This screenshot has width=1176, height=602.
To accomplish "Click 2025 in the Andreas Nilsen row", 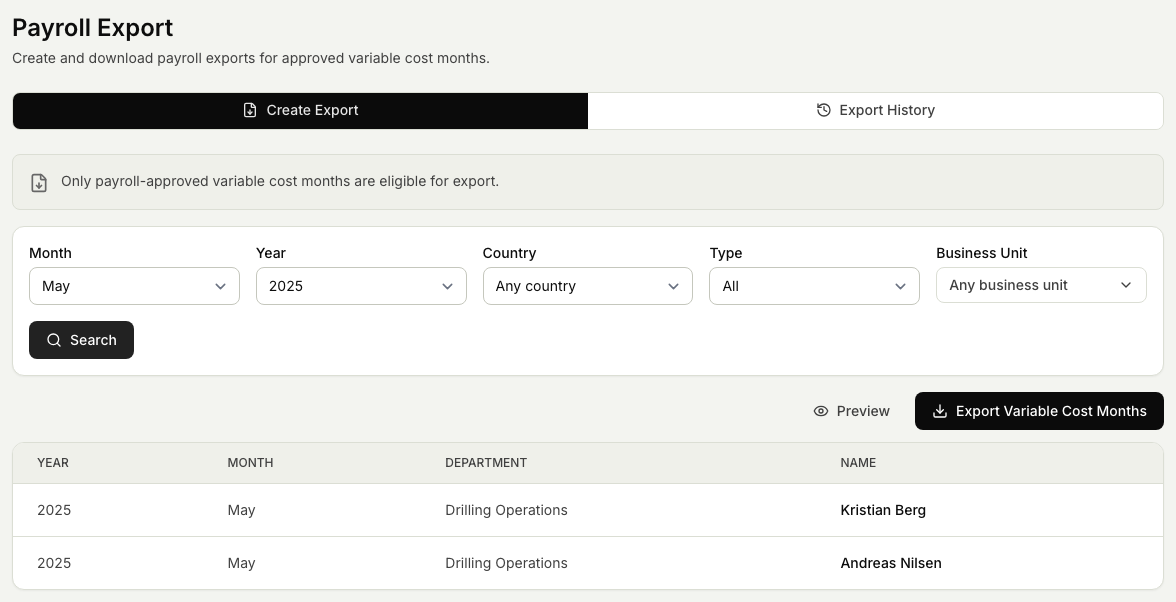I will 54,563.
